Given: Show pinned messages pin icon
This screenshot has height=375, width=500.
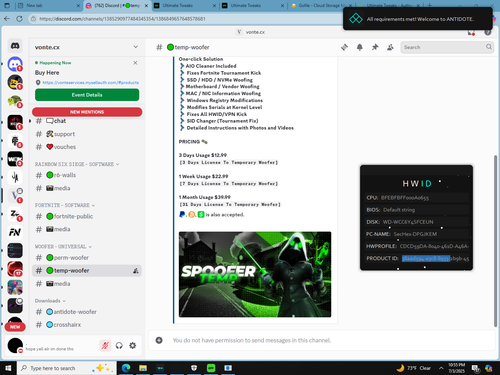Looking at the screenshot, I should [x=375, y=47].
